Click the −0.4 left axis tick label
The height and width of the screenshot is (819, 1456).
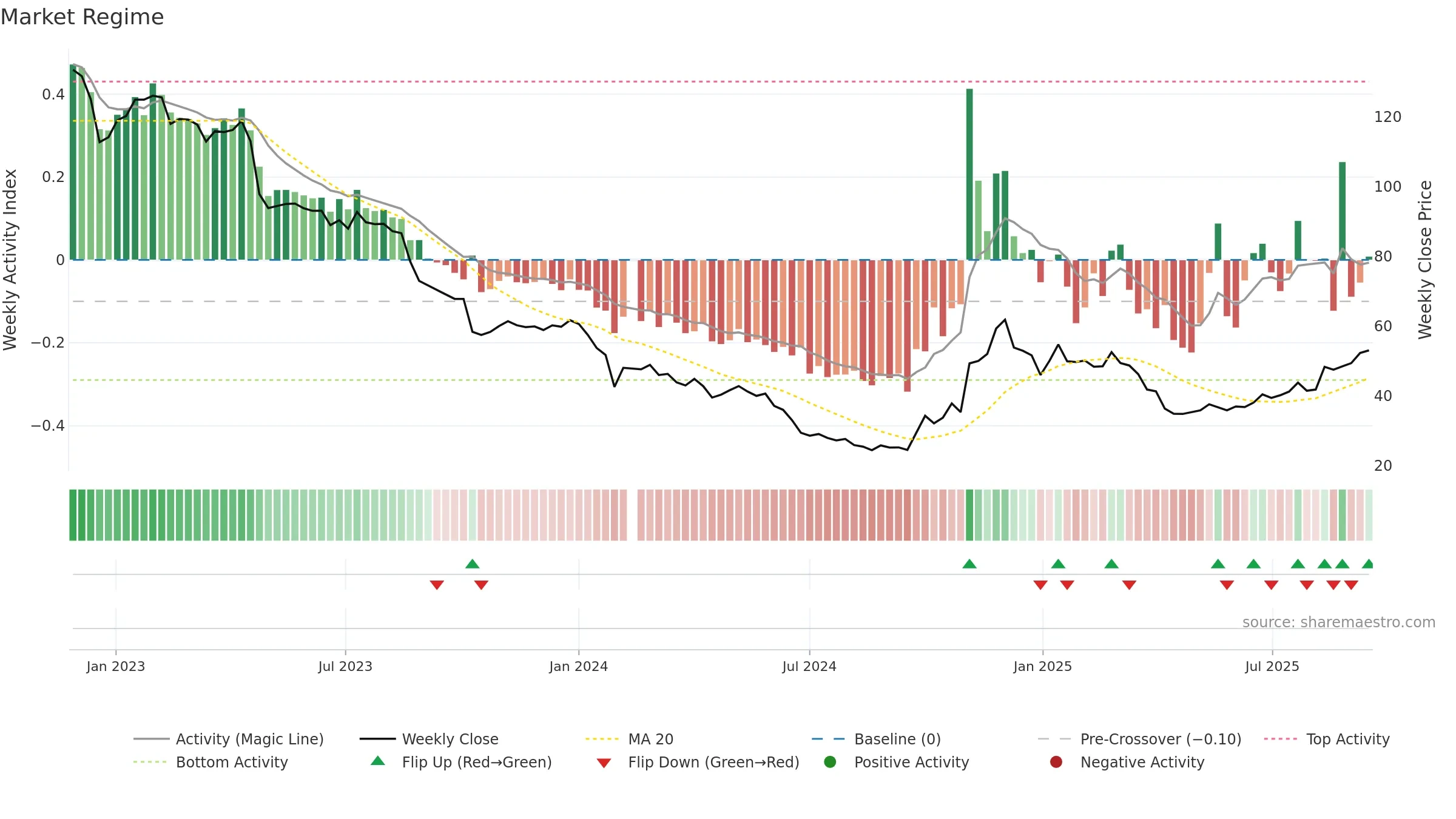(x=48, y=426)
